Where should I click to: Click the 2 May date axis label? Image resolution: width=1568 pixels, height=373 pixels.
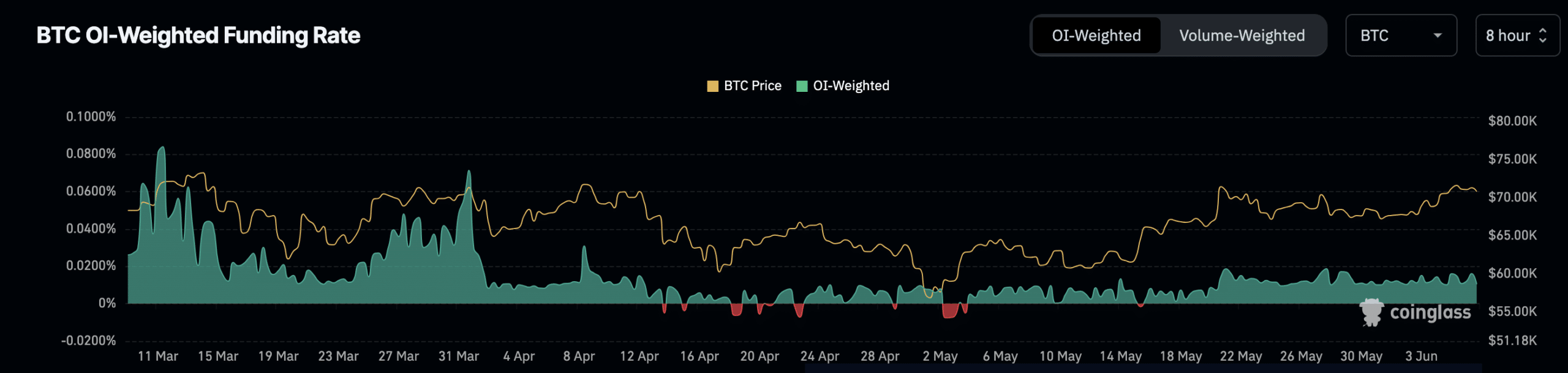940,356
